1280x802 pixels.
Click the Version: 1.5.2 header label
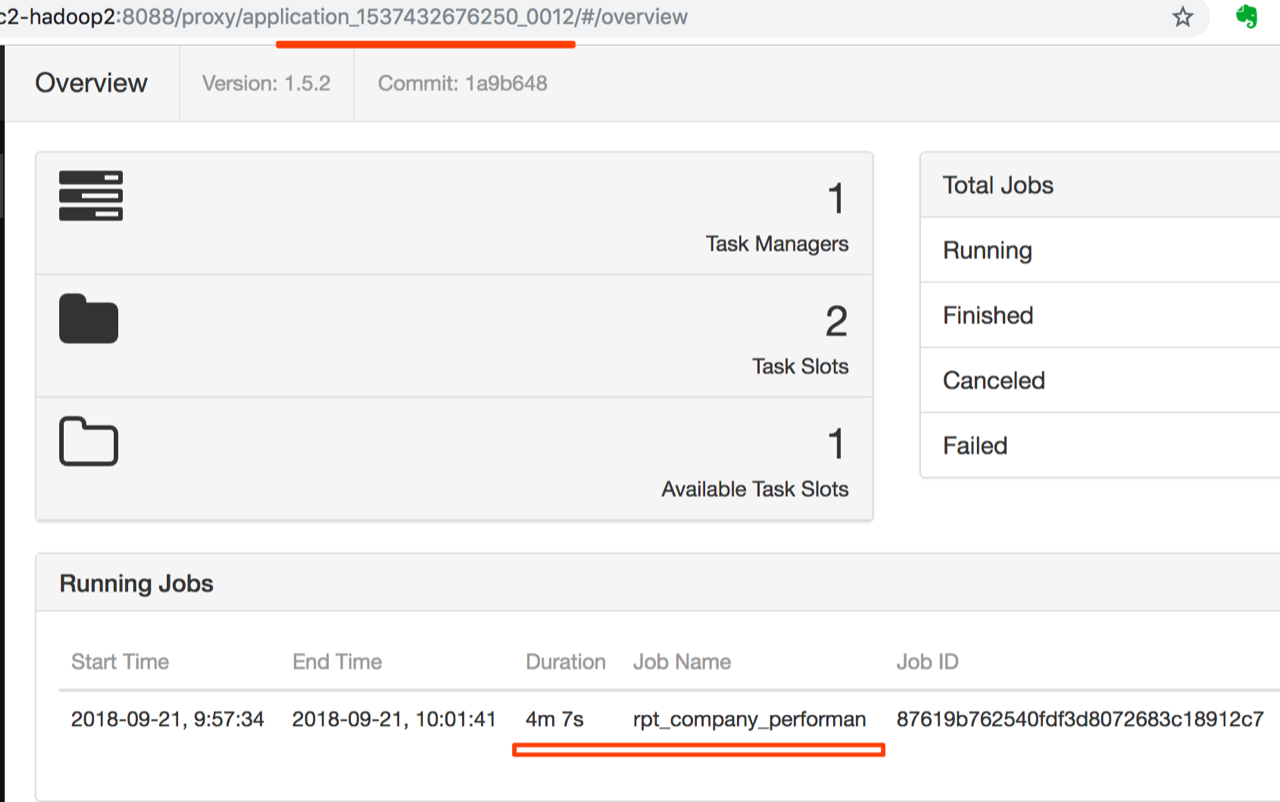tap(266, 84)
